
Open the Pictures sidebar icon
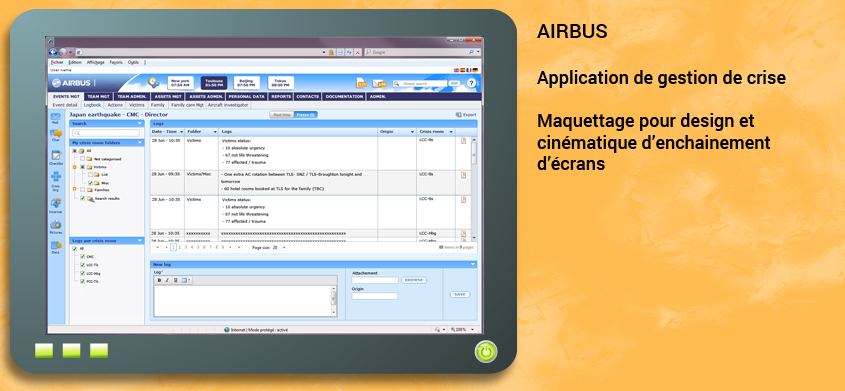[x=56, y=226]
